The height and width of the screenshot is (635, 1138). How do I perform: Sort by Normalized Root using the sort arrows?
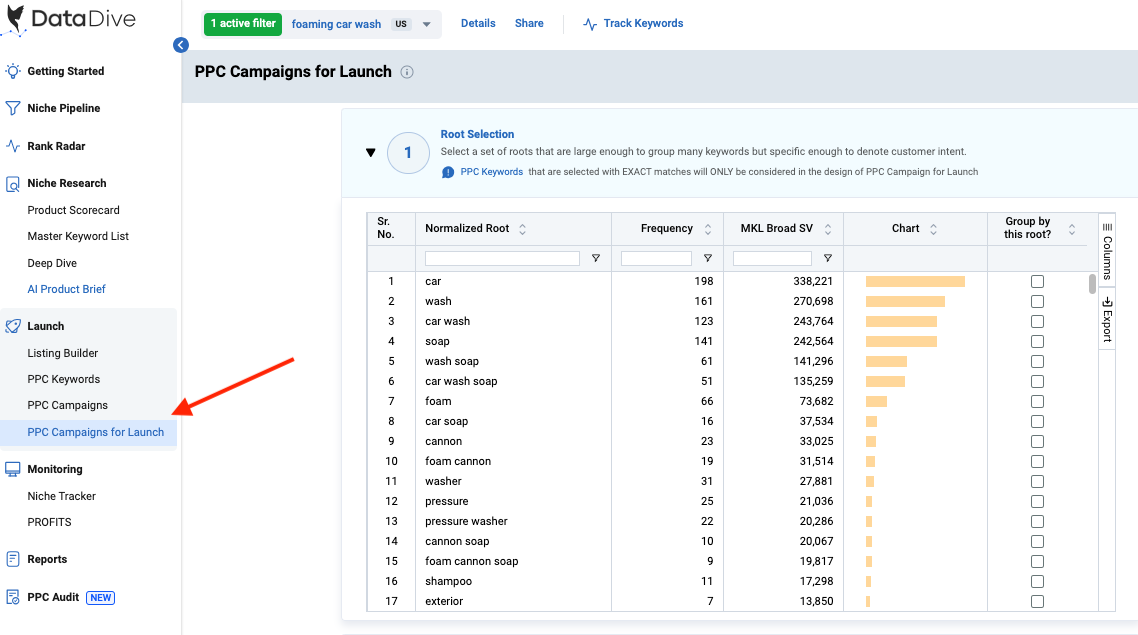pyautogui.click(x=523, y=229)
